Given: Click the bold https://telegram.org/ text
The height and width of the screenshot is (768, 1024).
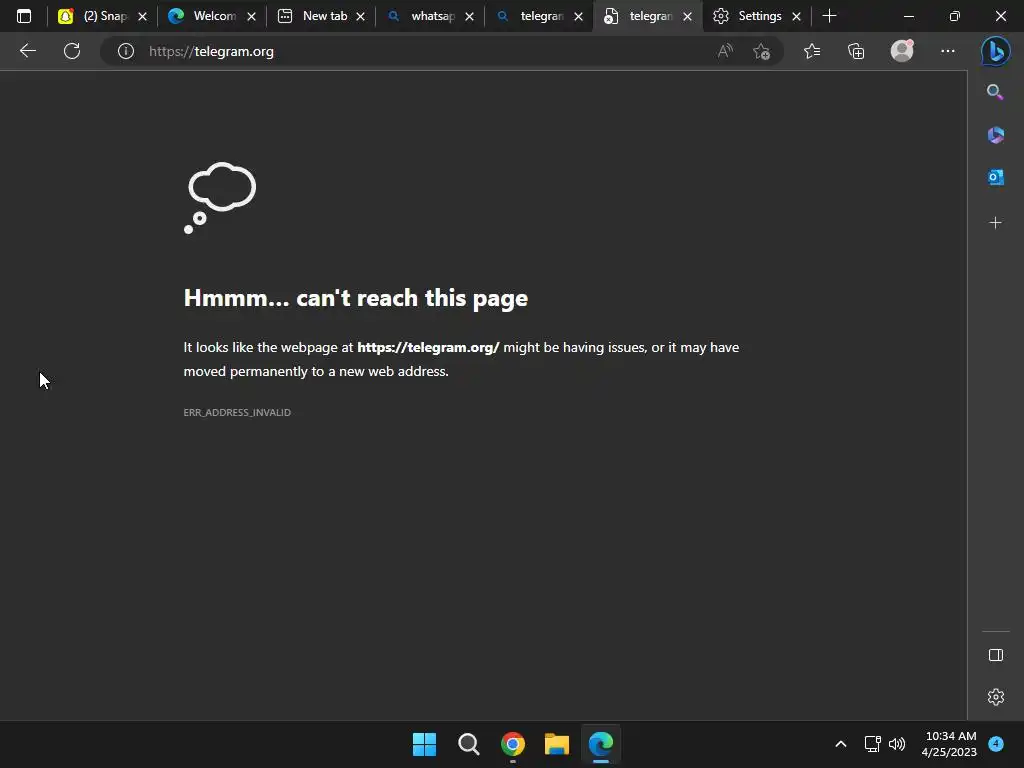Looking at the screenshot, I should pyautogui.click(x=428, y=347).
